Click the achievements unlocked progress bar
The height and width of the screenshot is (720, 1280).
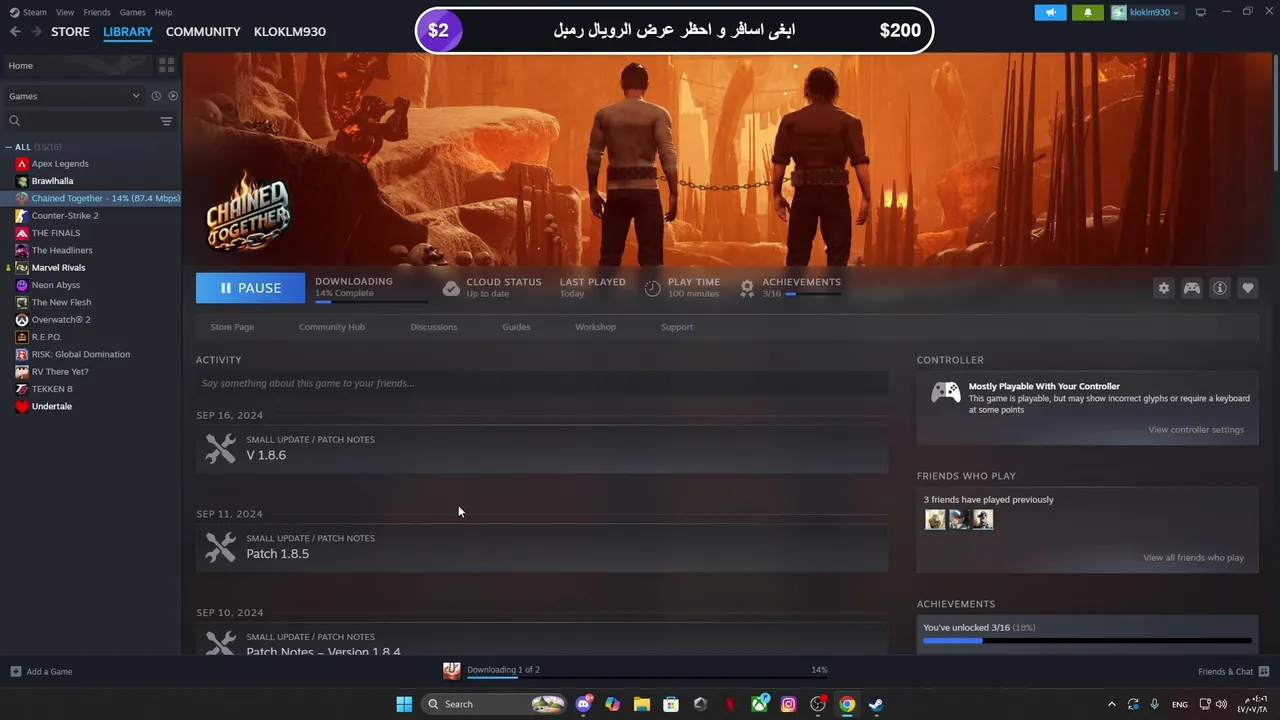click(1087, 641)
